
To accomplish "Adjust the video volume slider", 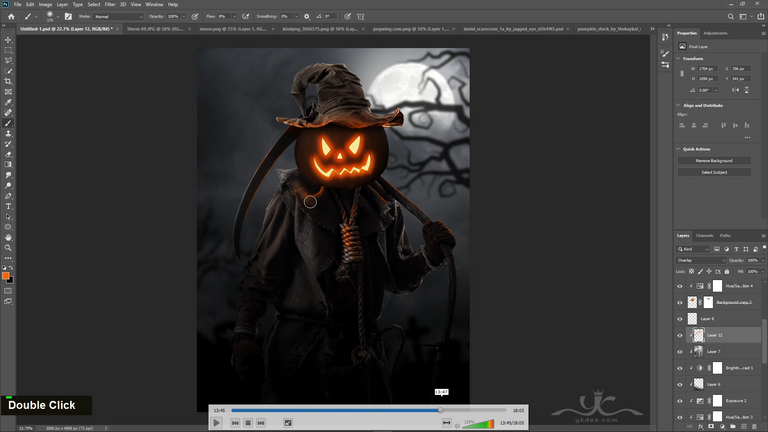I will click(x=479, y=424).
